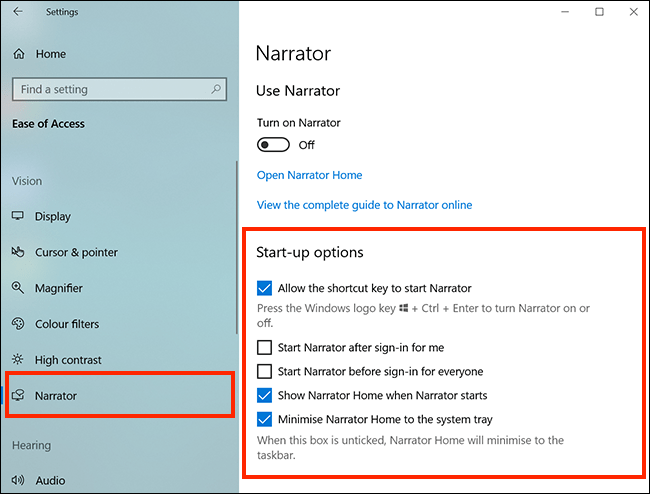Select the High contrast sun icon
650x494 pixels.
click(x=18, y=359)
